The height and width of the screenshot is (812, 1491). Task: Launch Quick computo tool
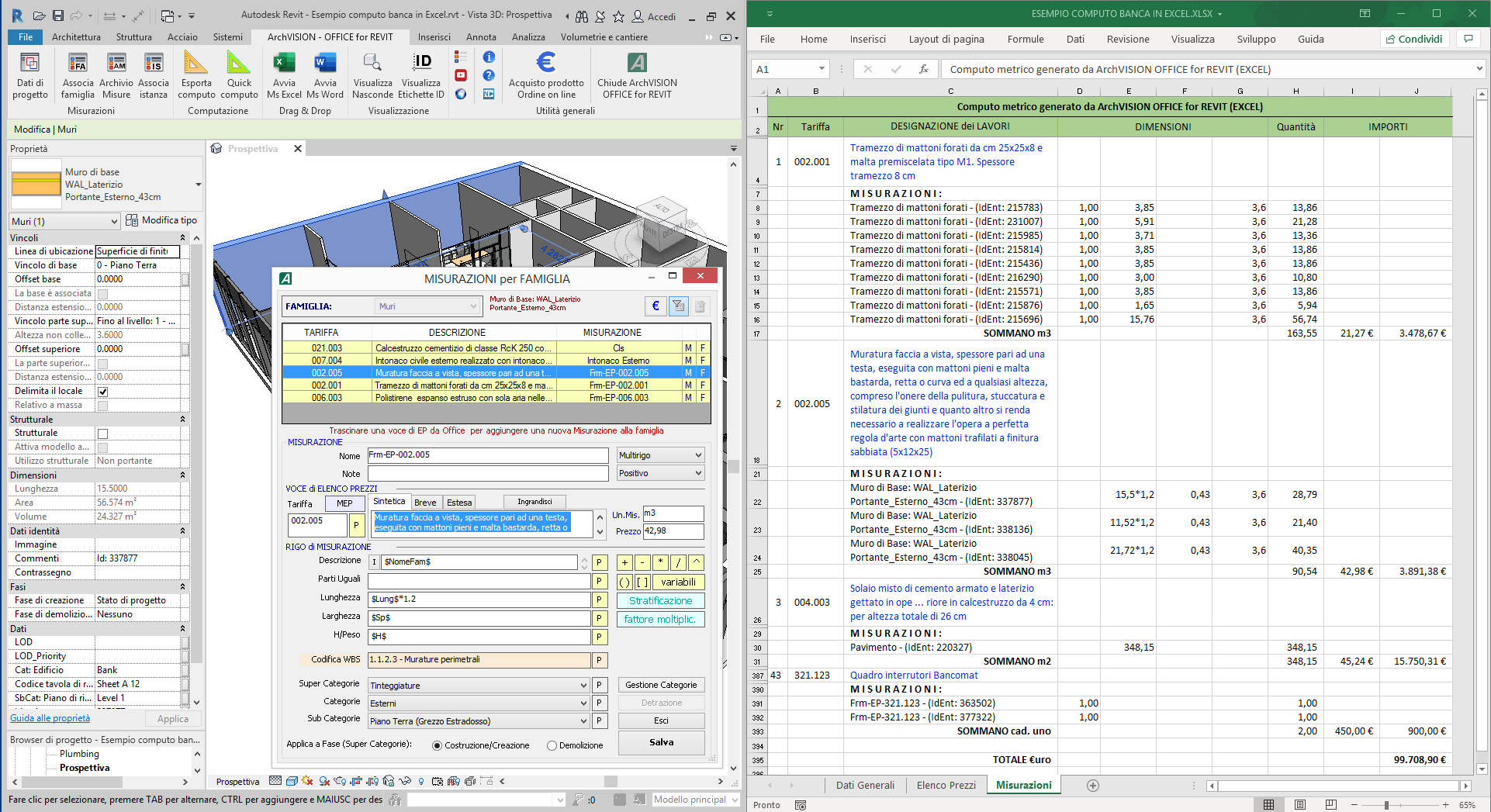239,76
